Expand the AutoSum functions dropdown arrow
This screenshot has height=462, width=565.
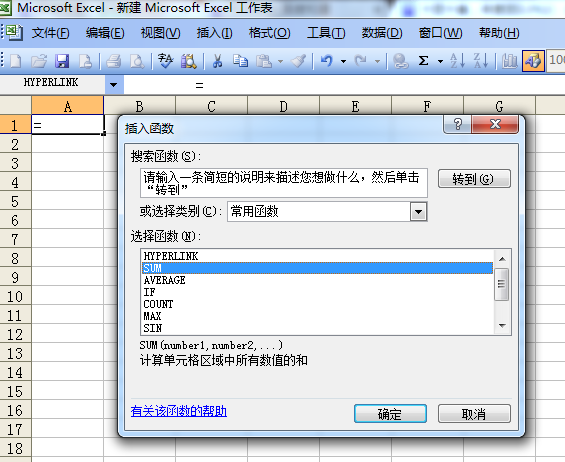[x=440, y=62]
